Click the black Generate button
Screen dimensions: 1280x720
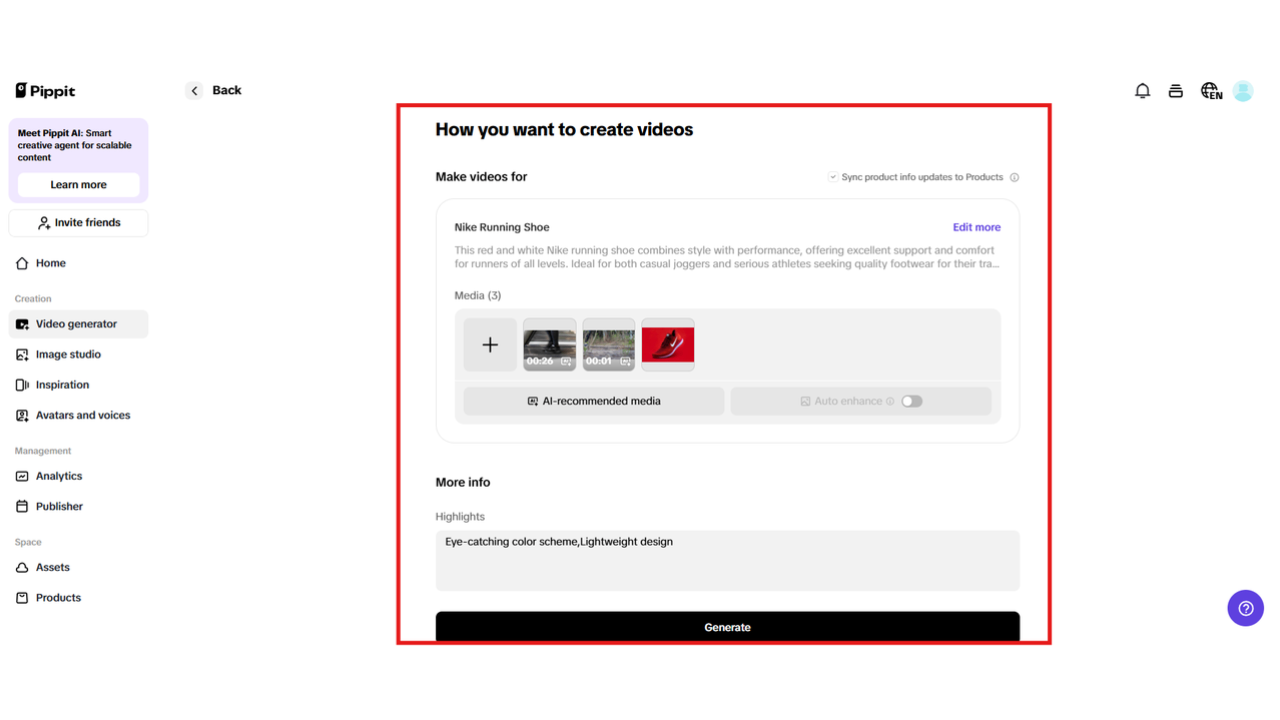pos(727,627)
